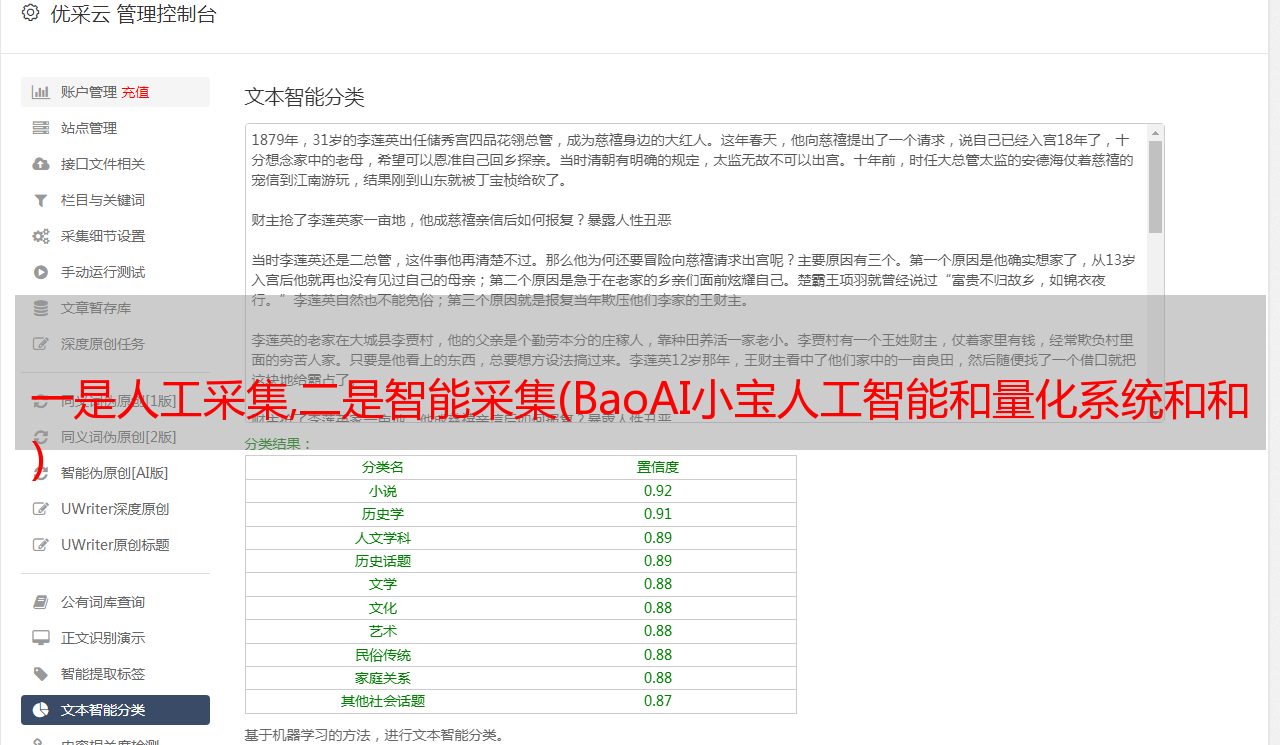The image size is (1280, 745).
Task: Click the 0.92 confidence value
Action: click(x=658, y=491)
